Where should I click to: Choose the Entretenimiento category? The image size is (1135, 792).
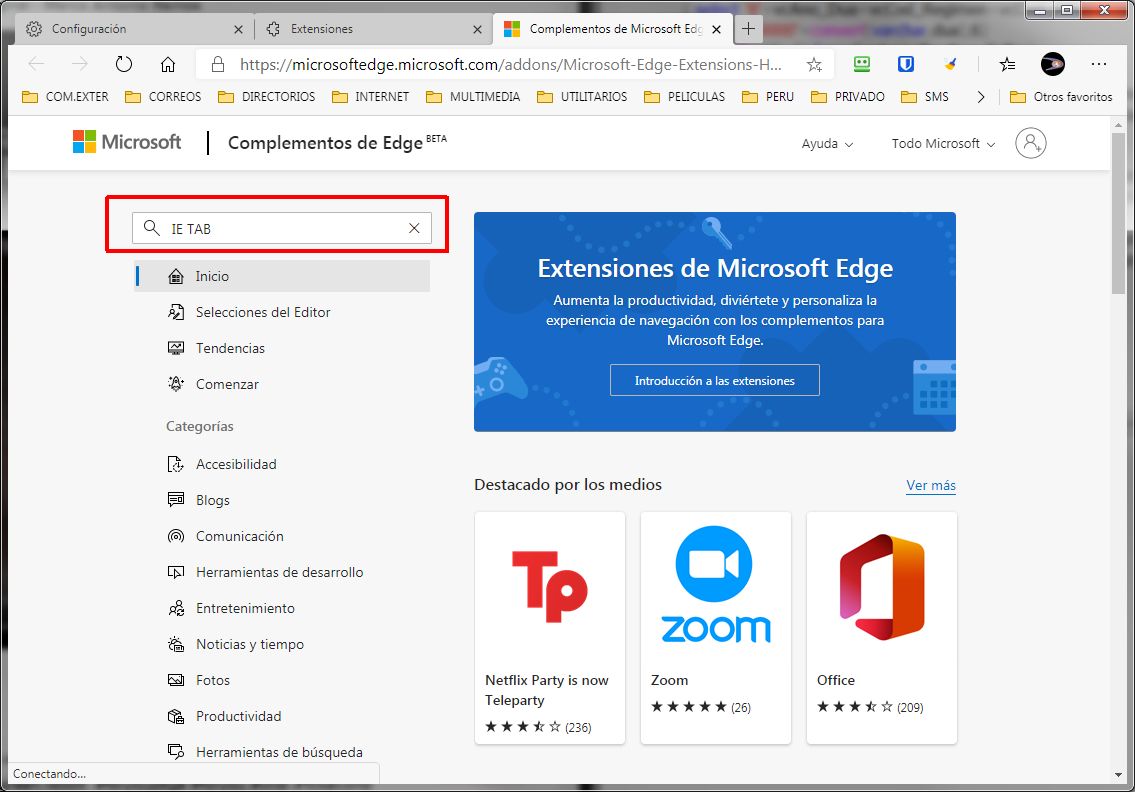[231, 609]
